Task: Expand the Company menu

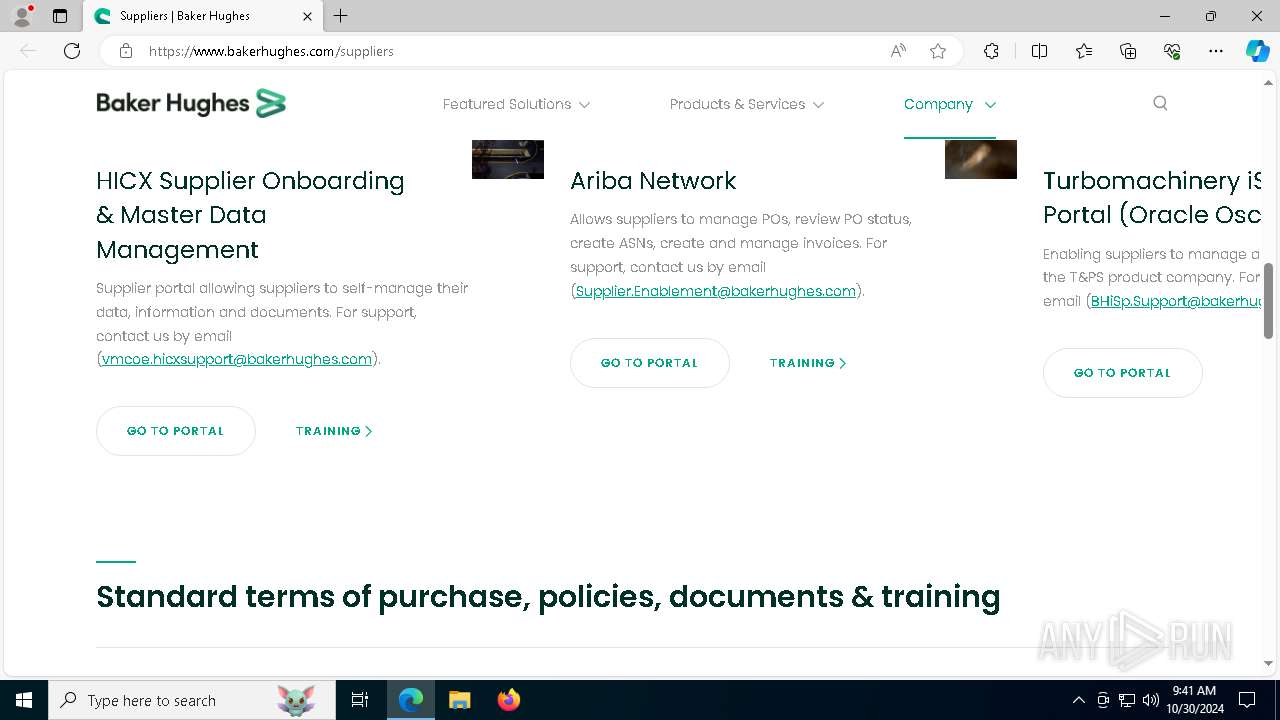Action: click(950, 104)
